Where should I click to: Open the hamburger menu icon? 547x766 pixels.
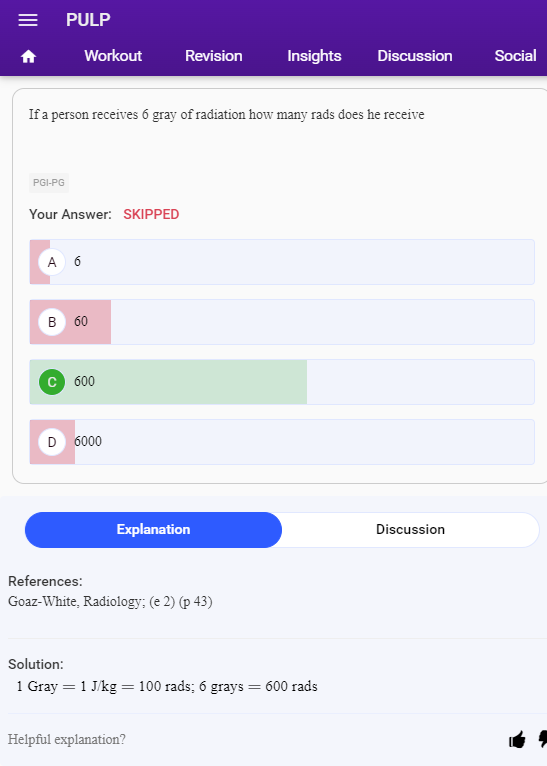[x=28, y=20]
